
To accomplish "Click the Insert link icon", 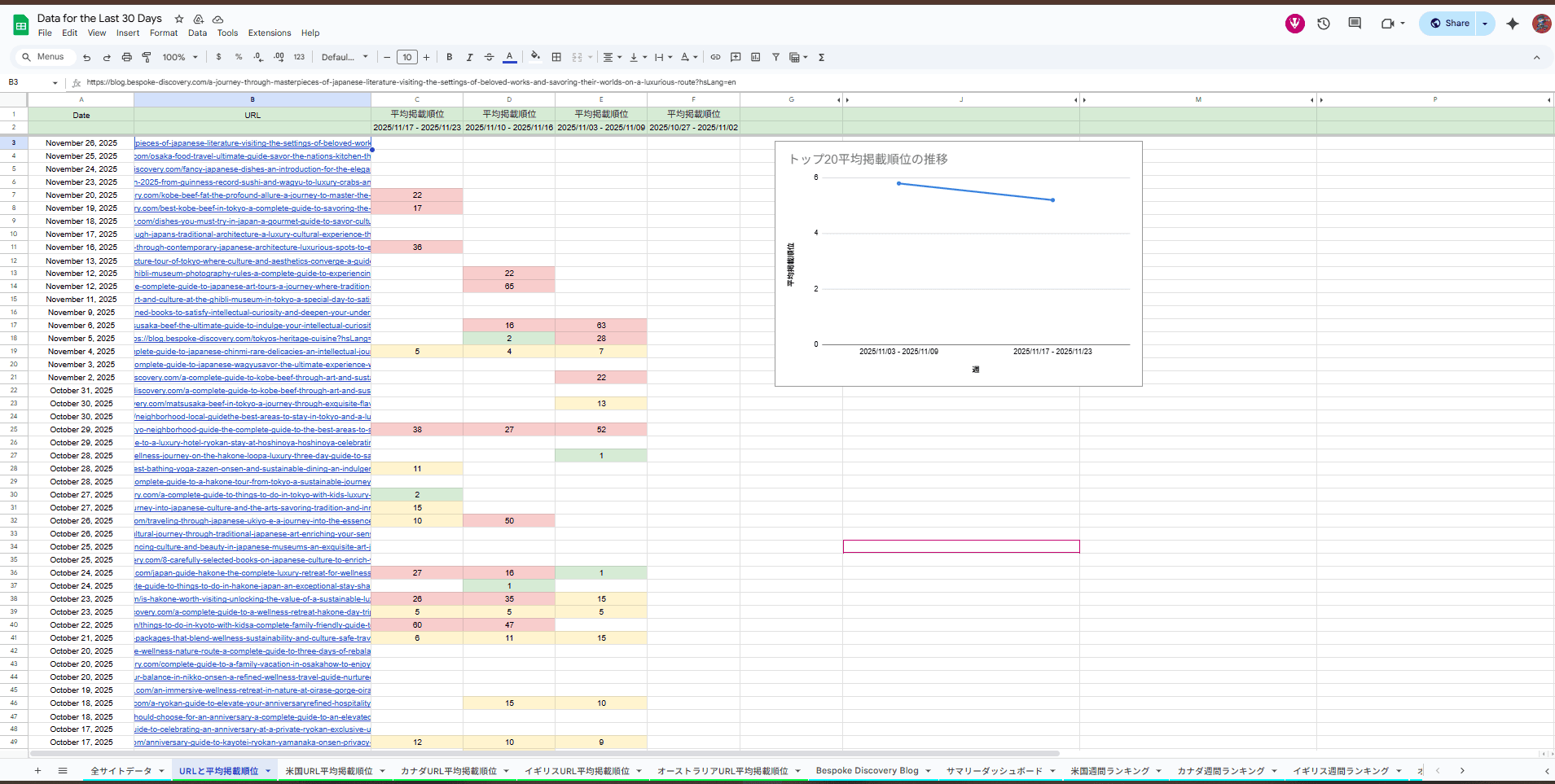I will pyautogui.click(x=715, y=57).
